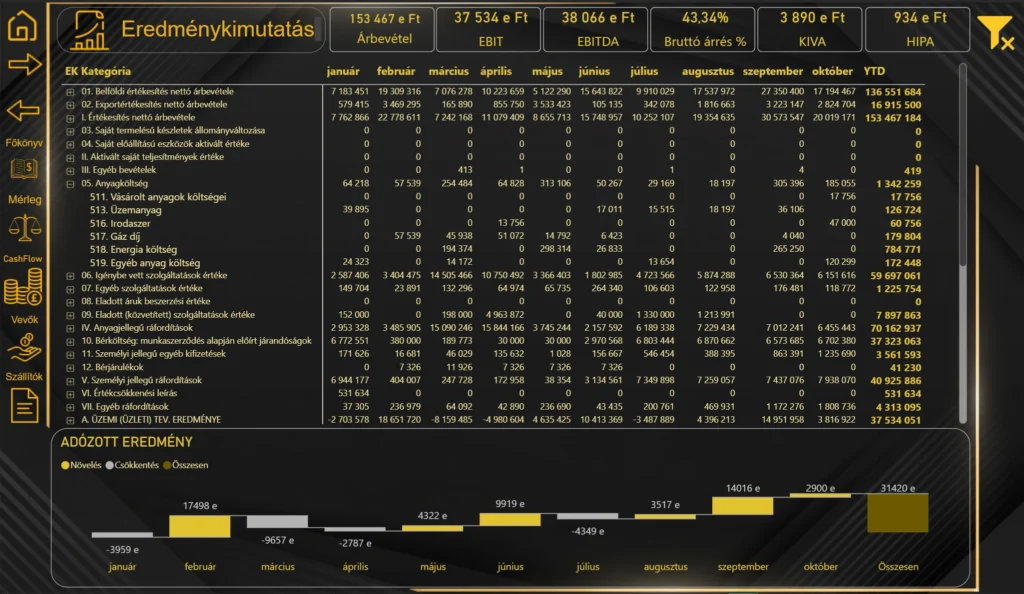Go to the Home page icon
The height and width of the screenshot is (594, 1024).
23,25
